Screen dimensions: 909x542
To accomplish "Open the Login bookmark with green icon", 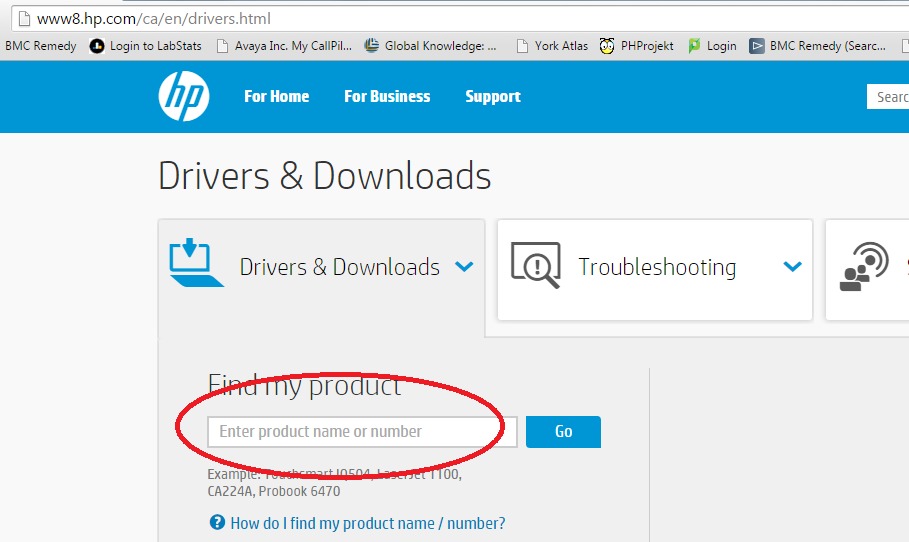I will [x=721, y=46].
